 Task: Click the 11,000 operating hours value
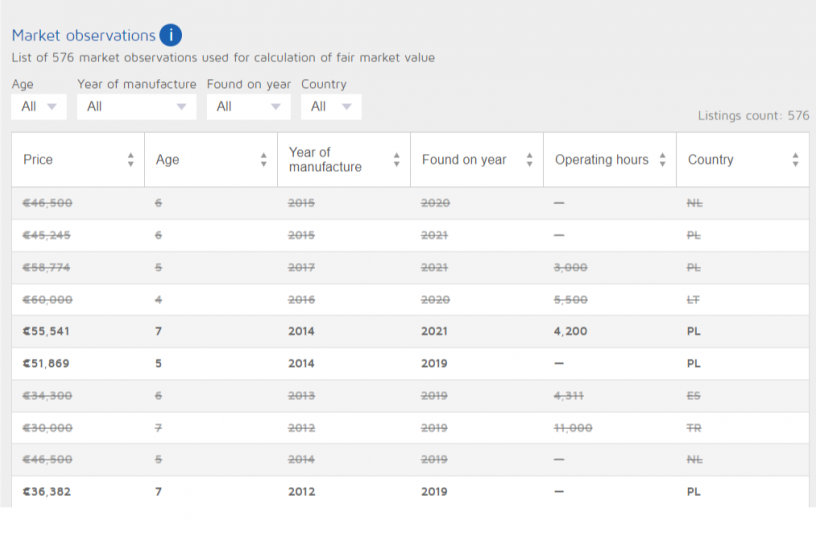pyautogui.click(x=573, y=428)
